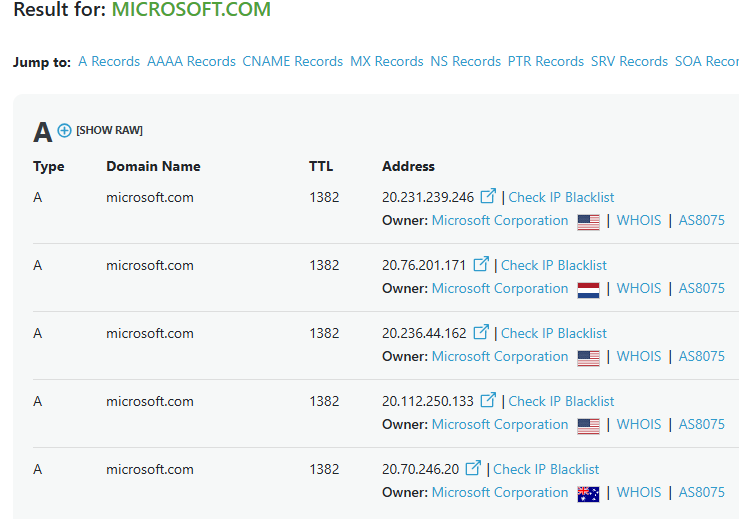This screenshot has height=519, width=739.
Task: Click the Australia flag icon
Action: pos(588,494)
